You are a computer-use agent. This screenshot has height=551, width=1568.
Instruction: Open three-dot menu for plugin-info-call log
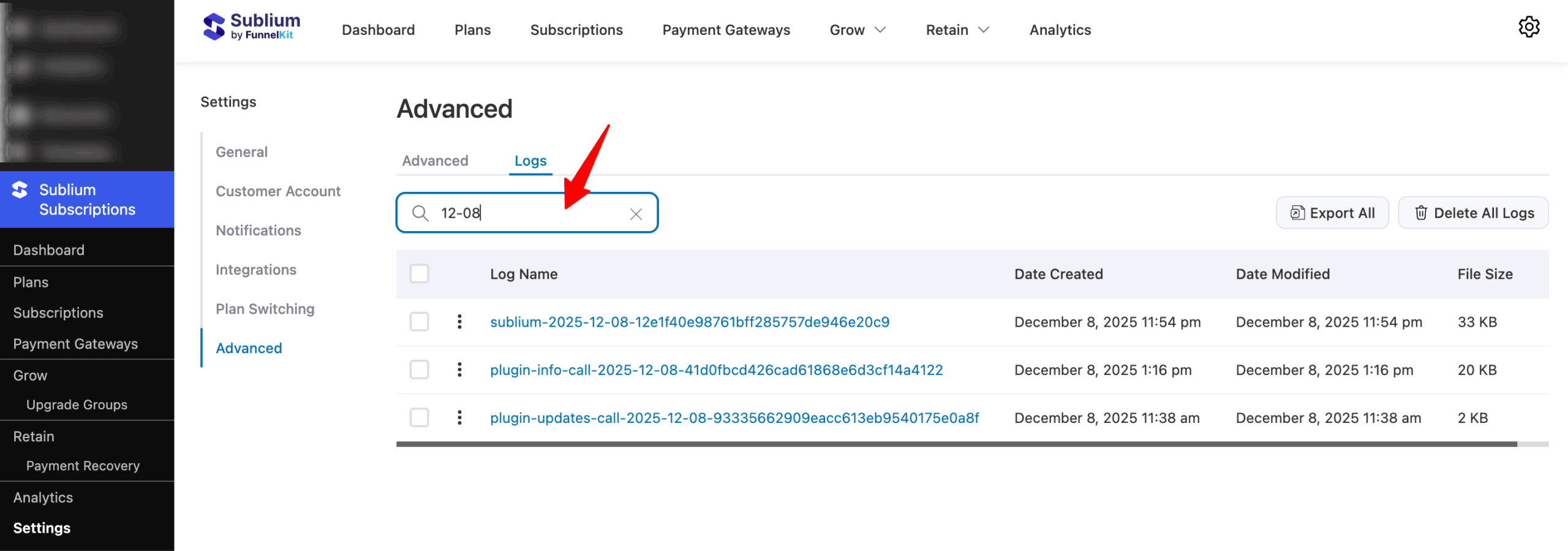tap(459, 370)
